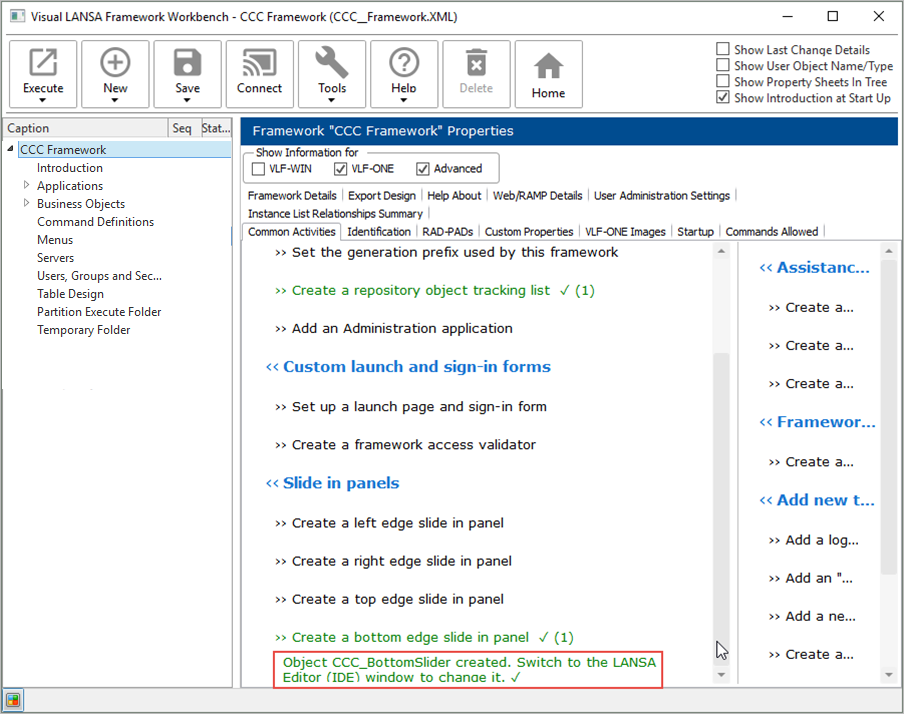Click the Save floppy disk icon
Screen dimensions: 904x714
pyautogui.click(x=187, y=64)
